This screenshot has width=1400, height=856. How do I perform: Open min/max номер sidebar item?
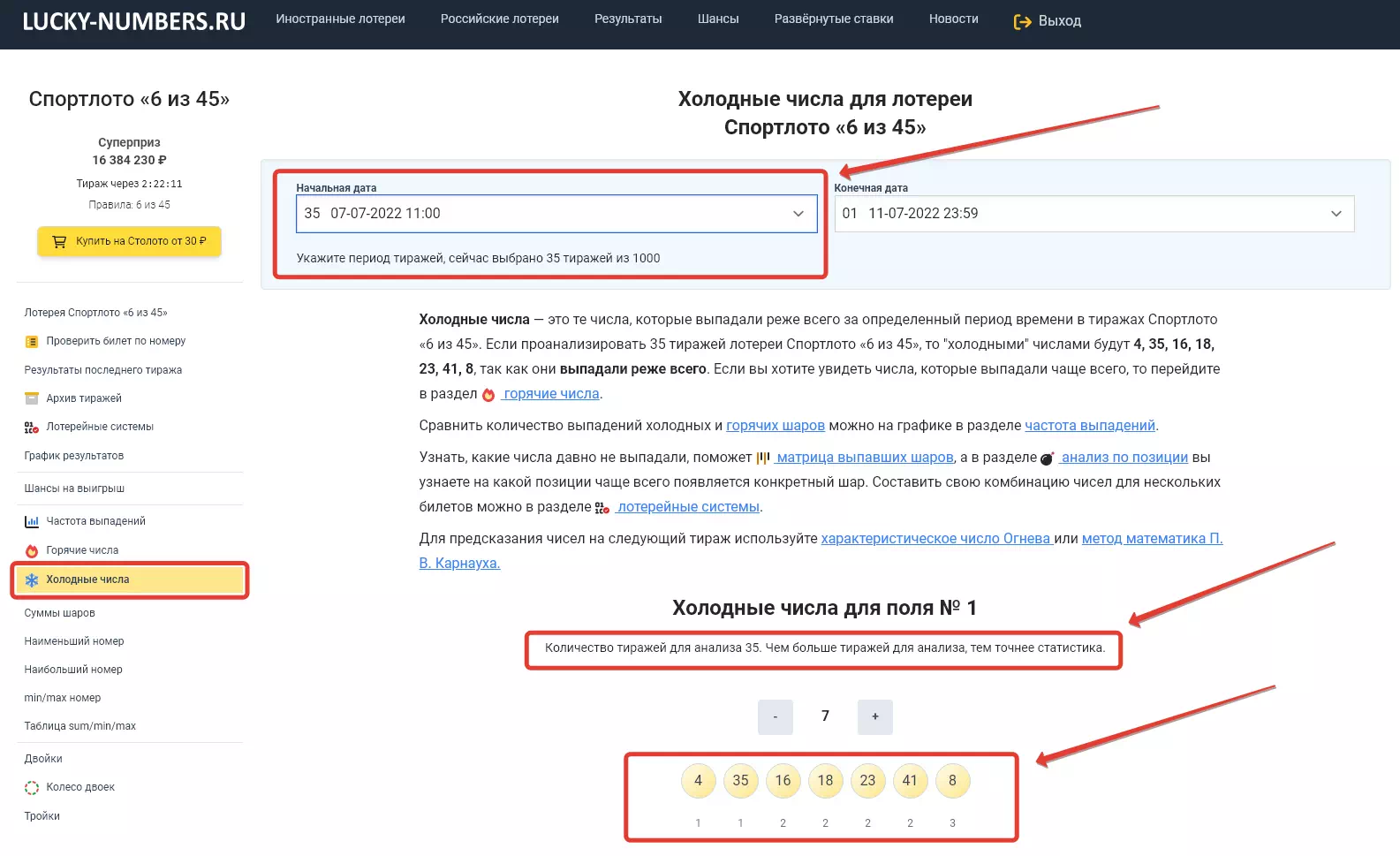(63, 698)
